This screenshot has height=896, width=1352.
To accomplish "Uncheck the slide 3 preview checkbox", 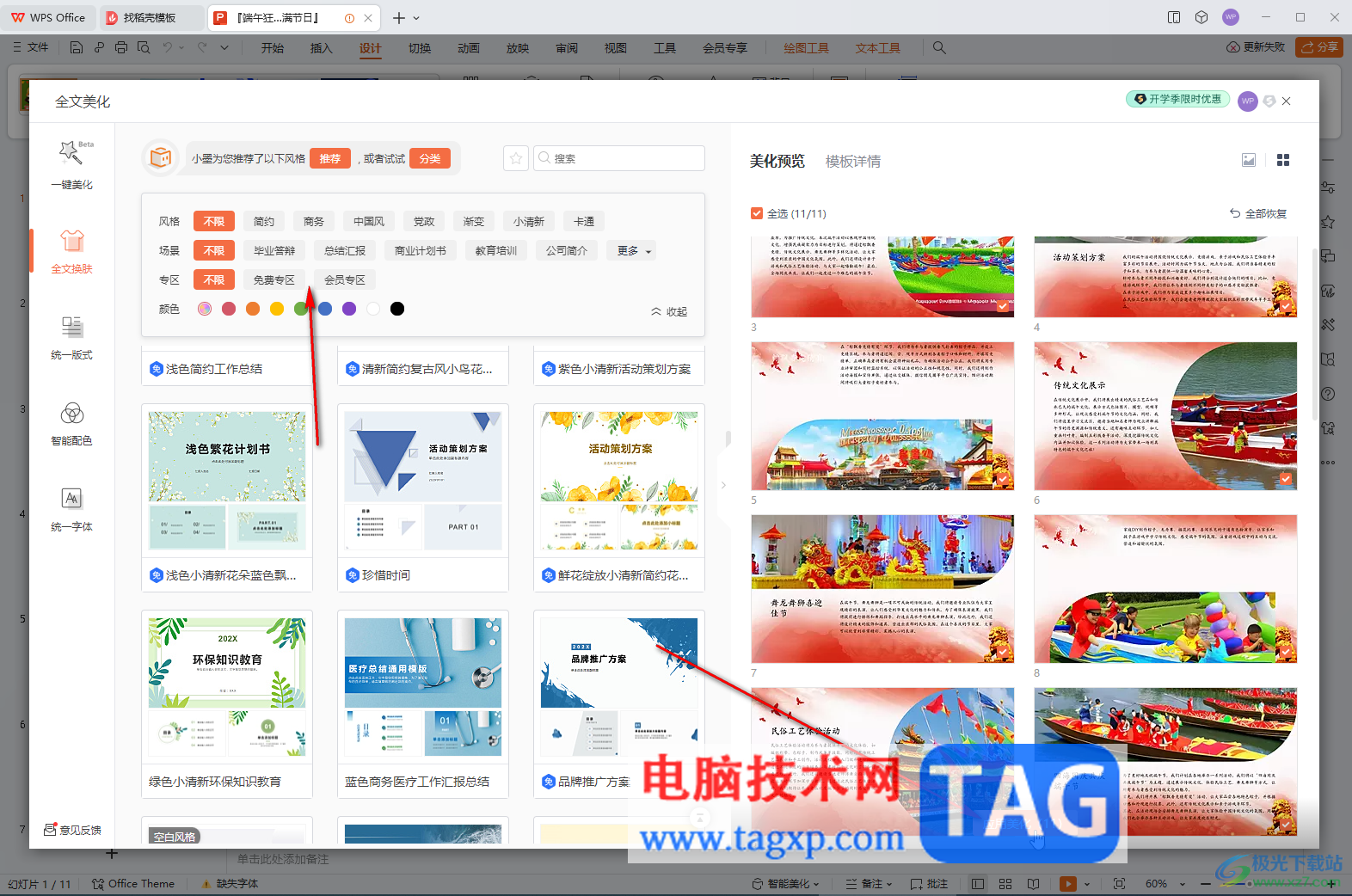I will 1003,306.
